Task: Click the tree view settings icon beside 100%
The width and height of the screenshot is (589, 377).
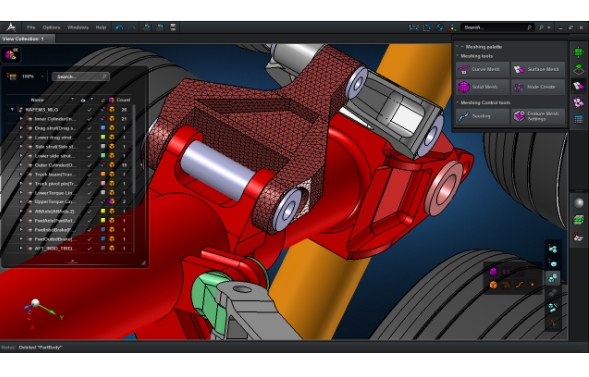Action: pos(12,77)
